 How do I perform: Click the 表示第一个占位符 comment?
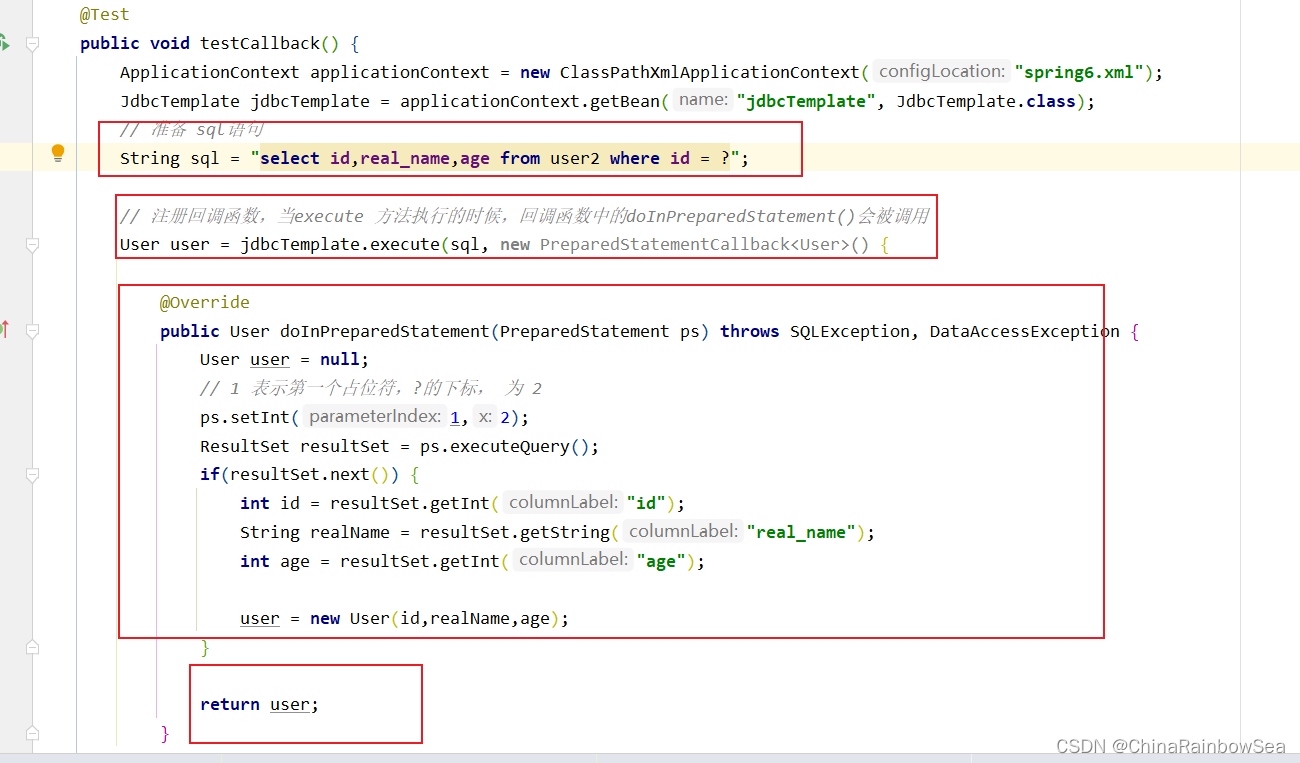tap(370, 388)
